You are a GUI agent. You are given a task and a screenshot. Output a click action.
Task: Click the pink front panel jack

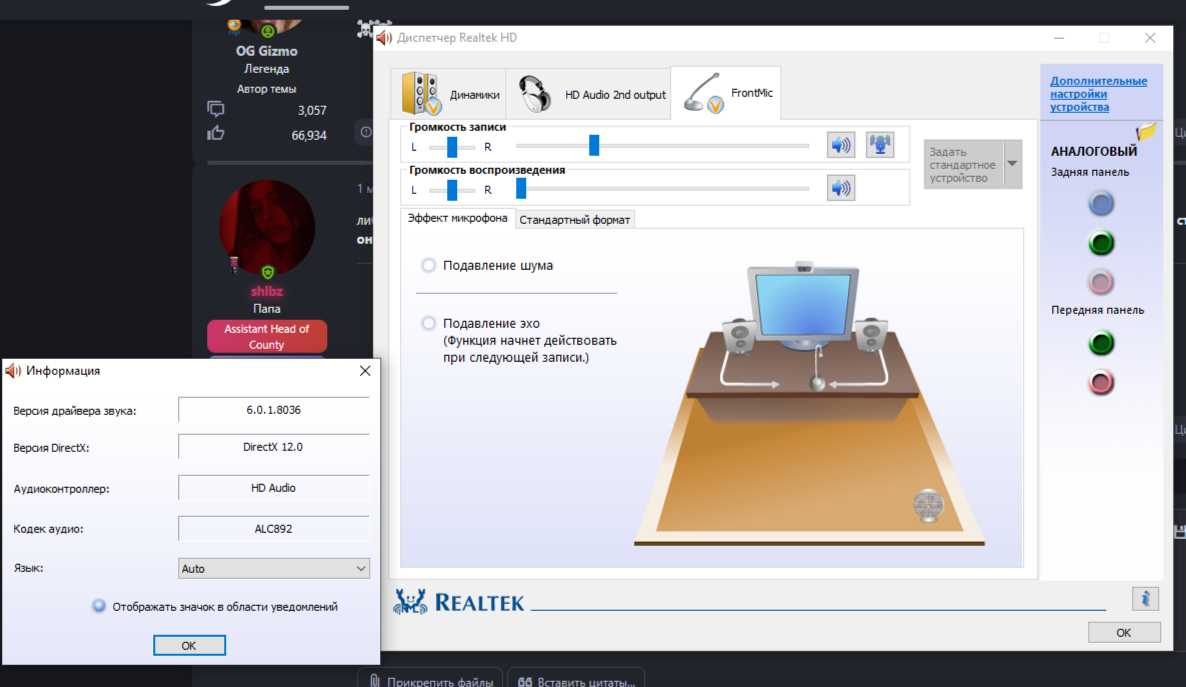tap(1101, 382)
